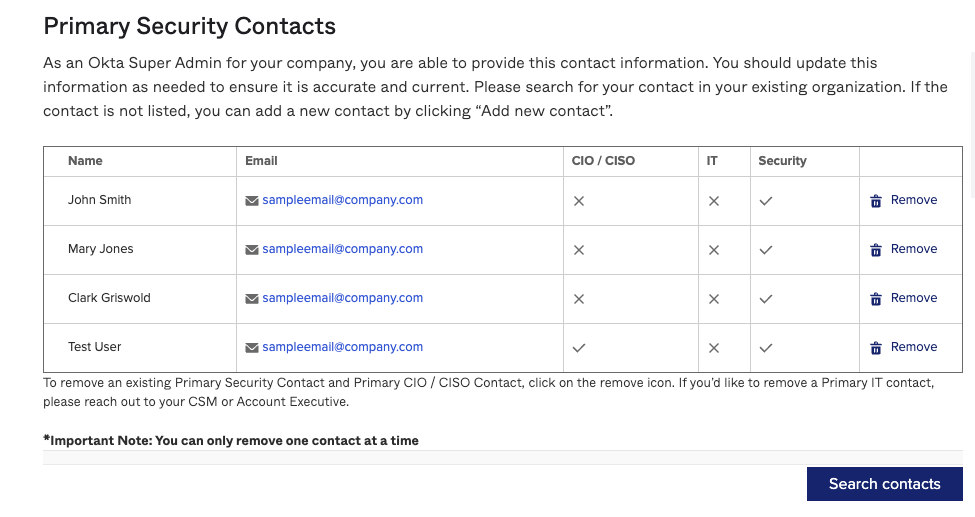Viewport: 975px width, 517px height.
Task: Toggle the Security checkmark for John Smith
Action: [766, 201]
